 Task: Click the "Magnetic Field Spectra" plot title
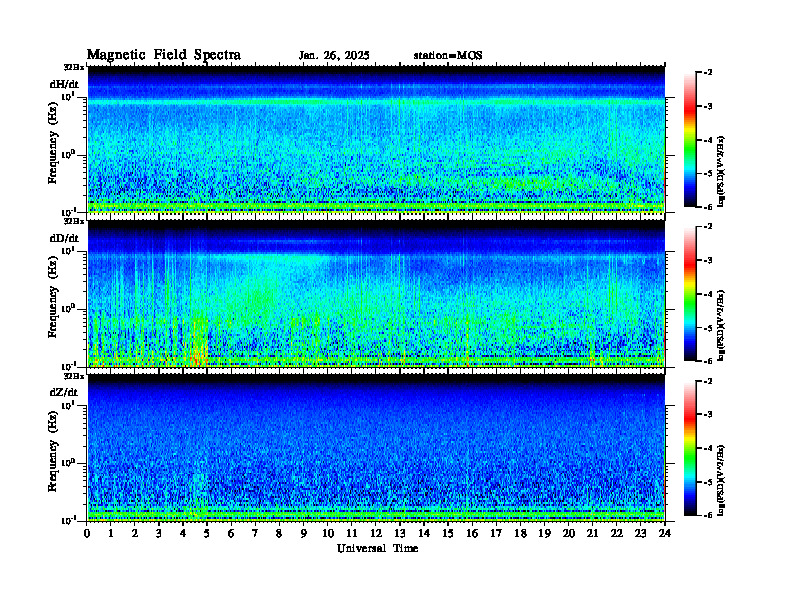164,55
